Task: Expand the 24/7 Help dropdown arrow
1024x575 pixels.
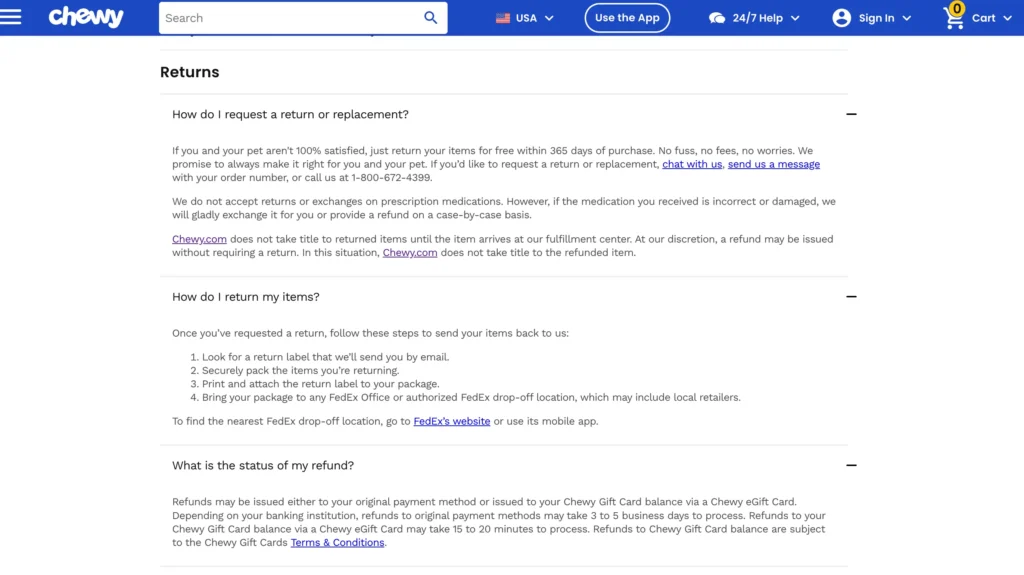Action: point(795,18)
